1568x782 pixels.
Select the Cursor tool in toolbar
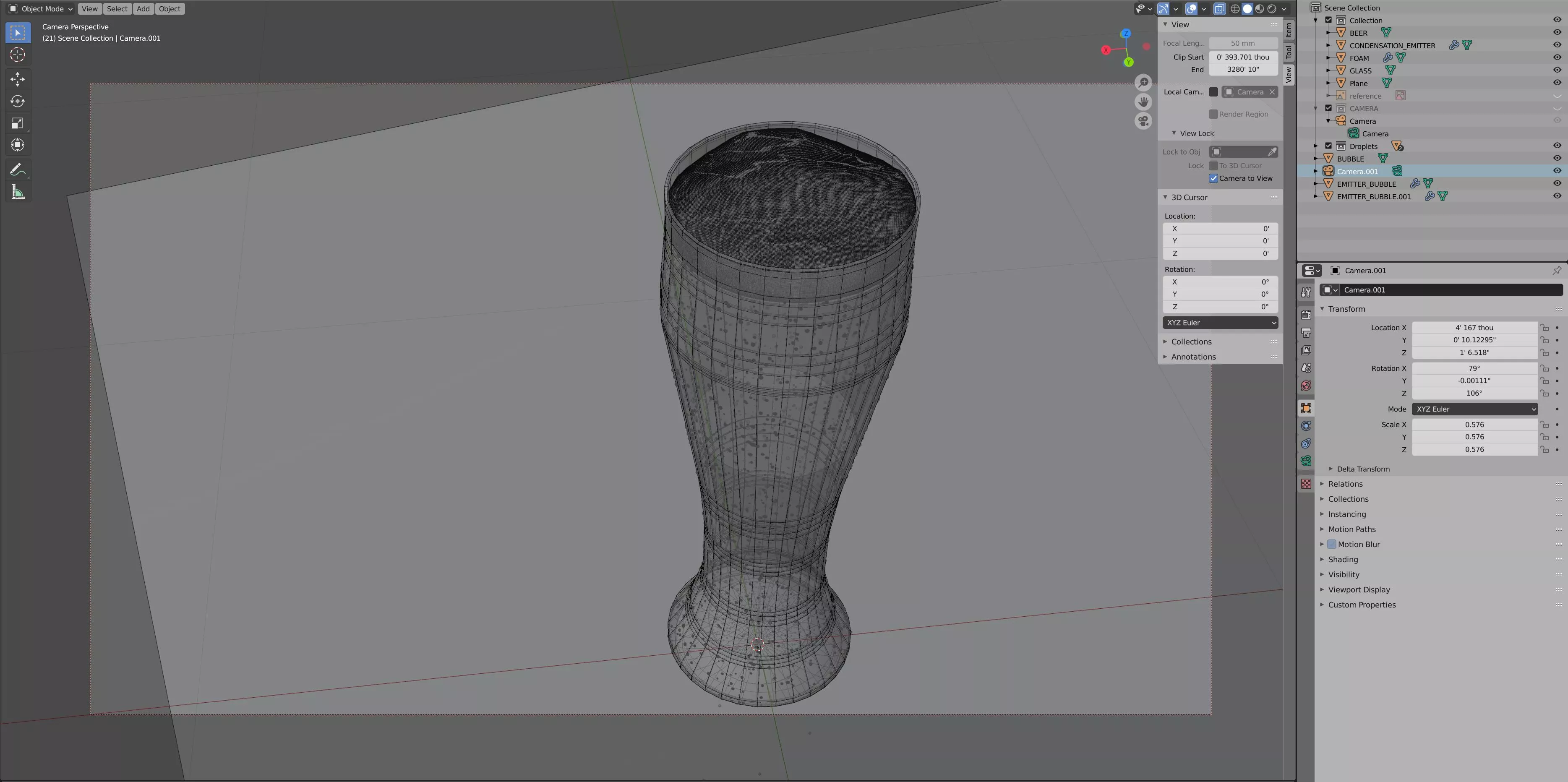point(18,55)
